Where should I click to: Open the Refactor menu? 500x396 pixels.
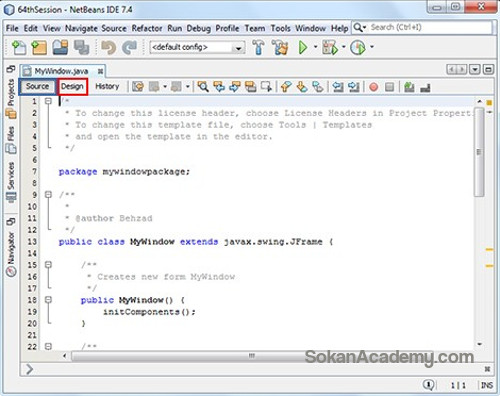click(147, 28)
